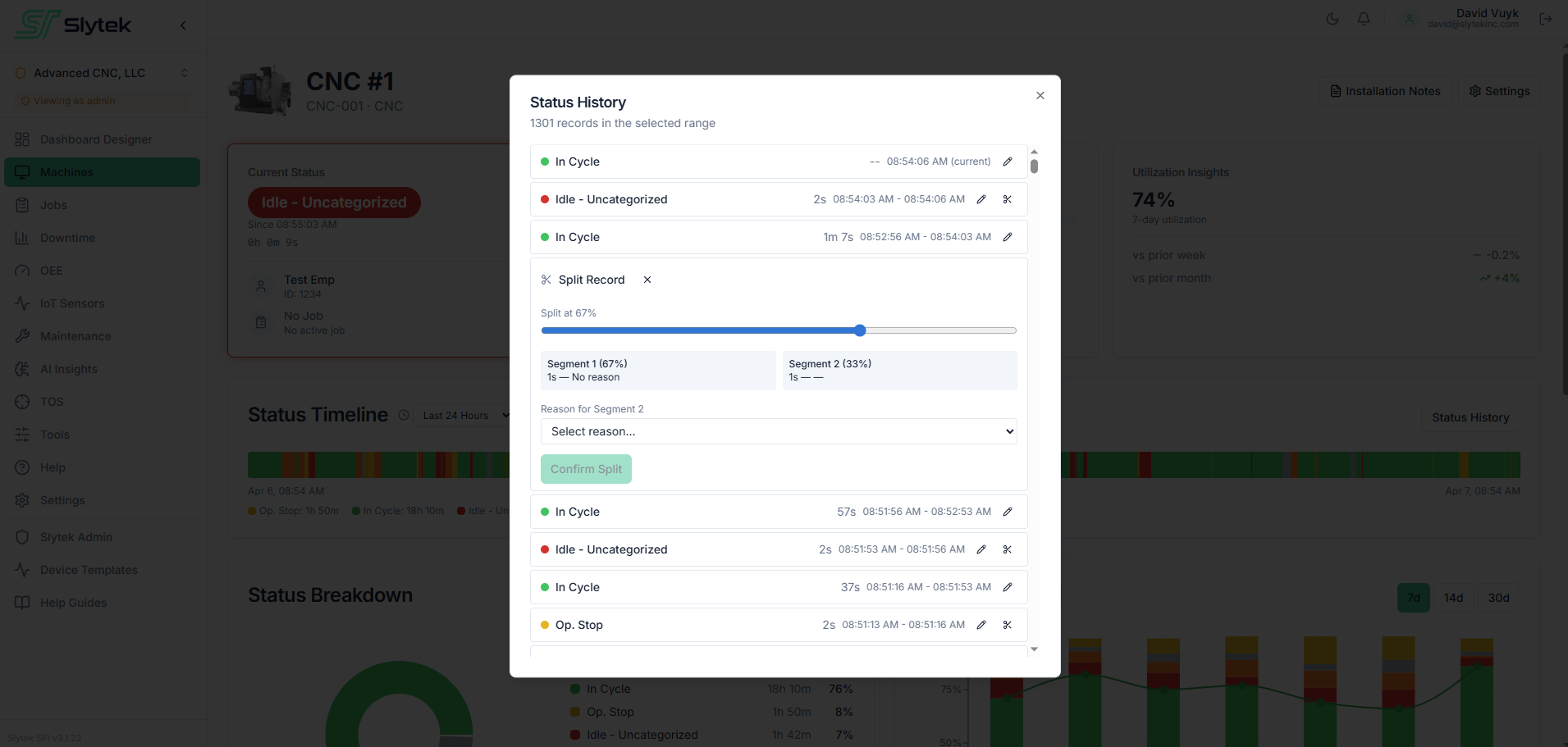The width and height of the screenshot is (1568, 747).
Task: Open the Machines page
Action: (103, 172)
